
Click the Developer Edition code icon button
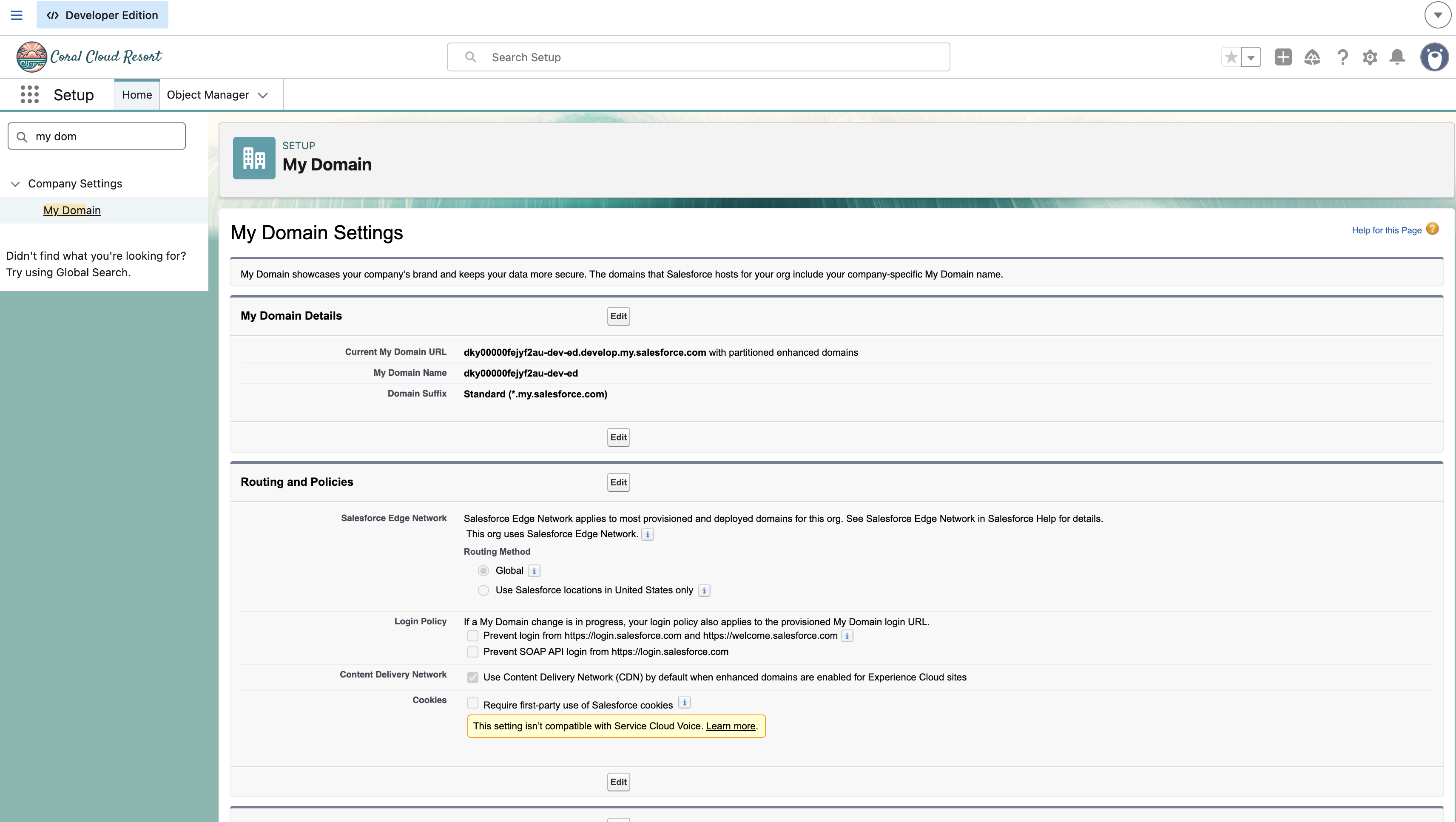tap(102, 15)
